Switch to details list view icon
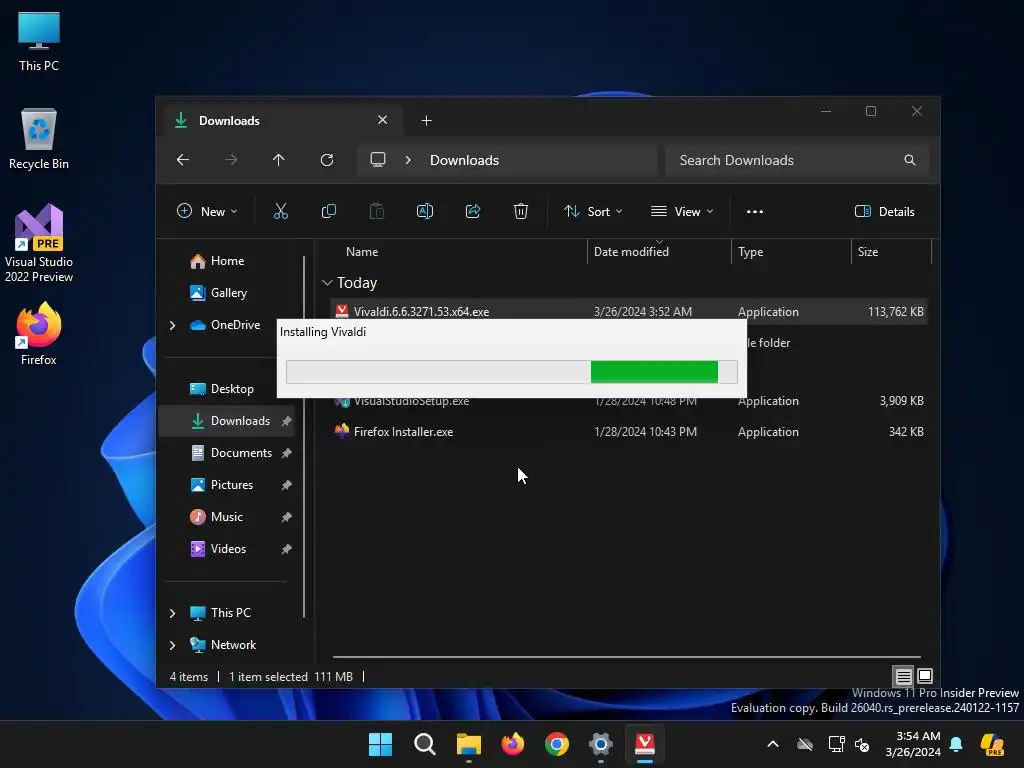 [903, 676]
